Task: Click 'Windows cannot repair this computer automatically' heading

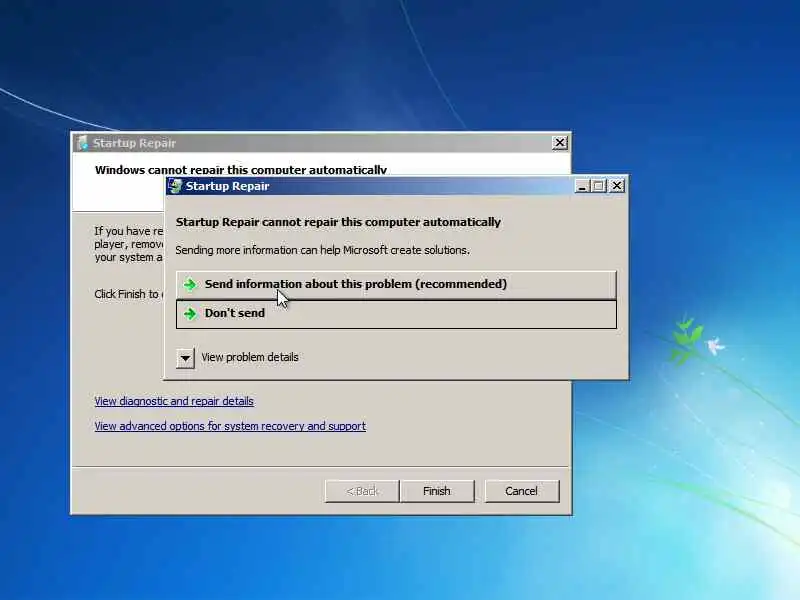Action: click(241, 170)
